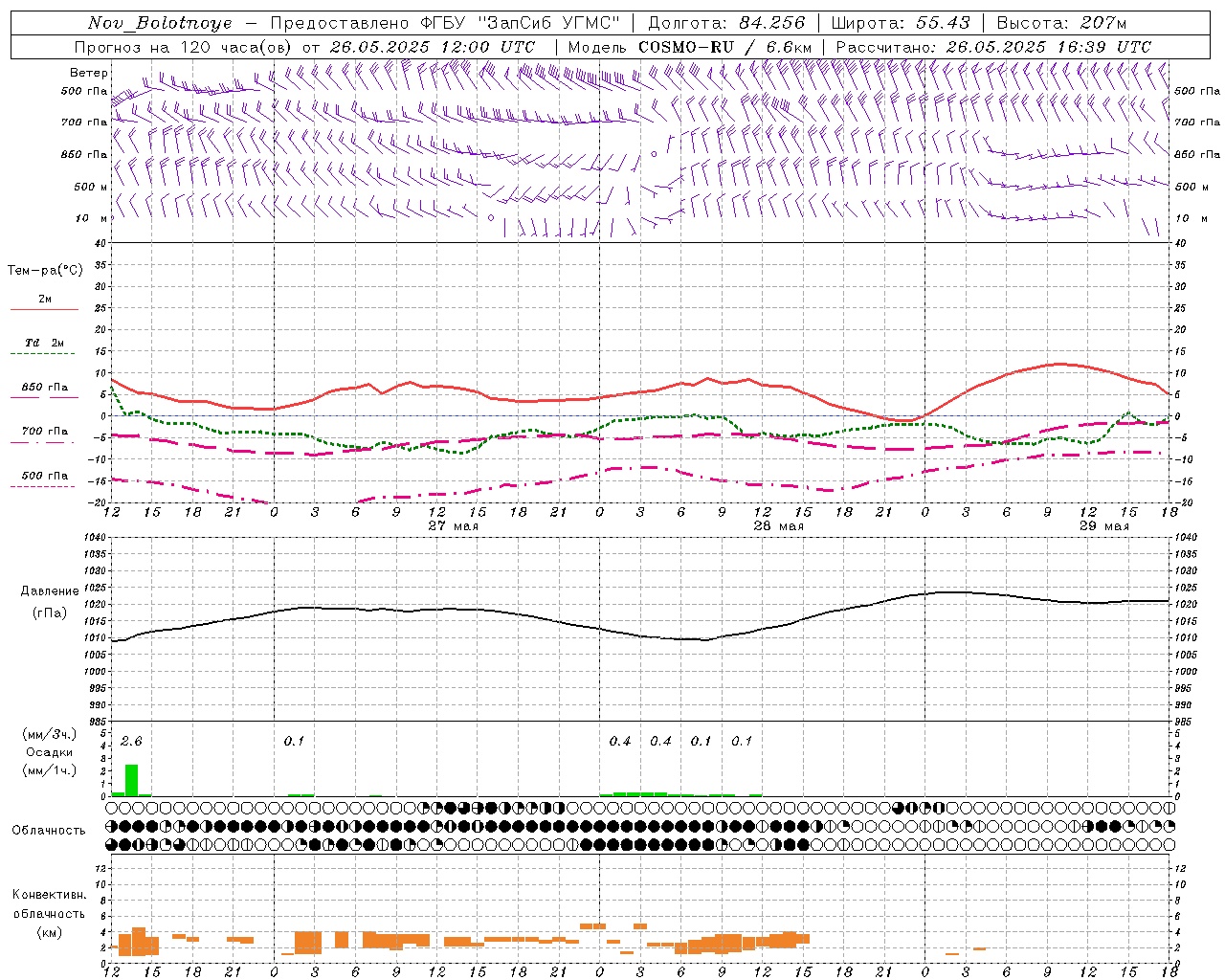Click the longitude value 84.256
This screenshot has height=980, width=1225.
click(772, 23)
